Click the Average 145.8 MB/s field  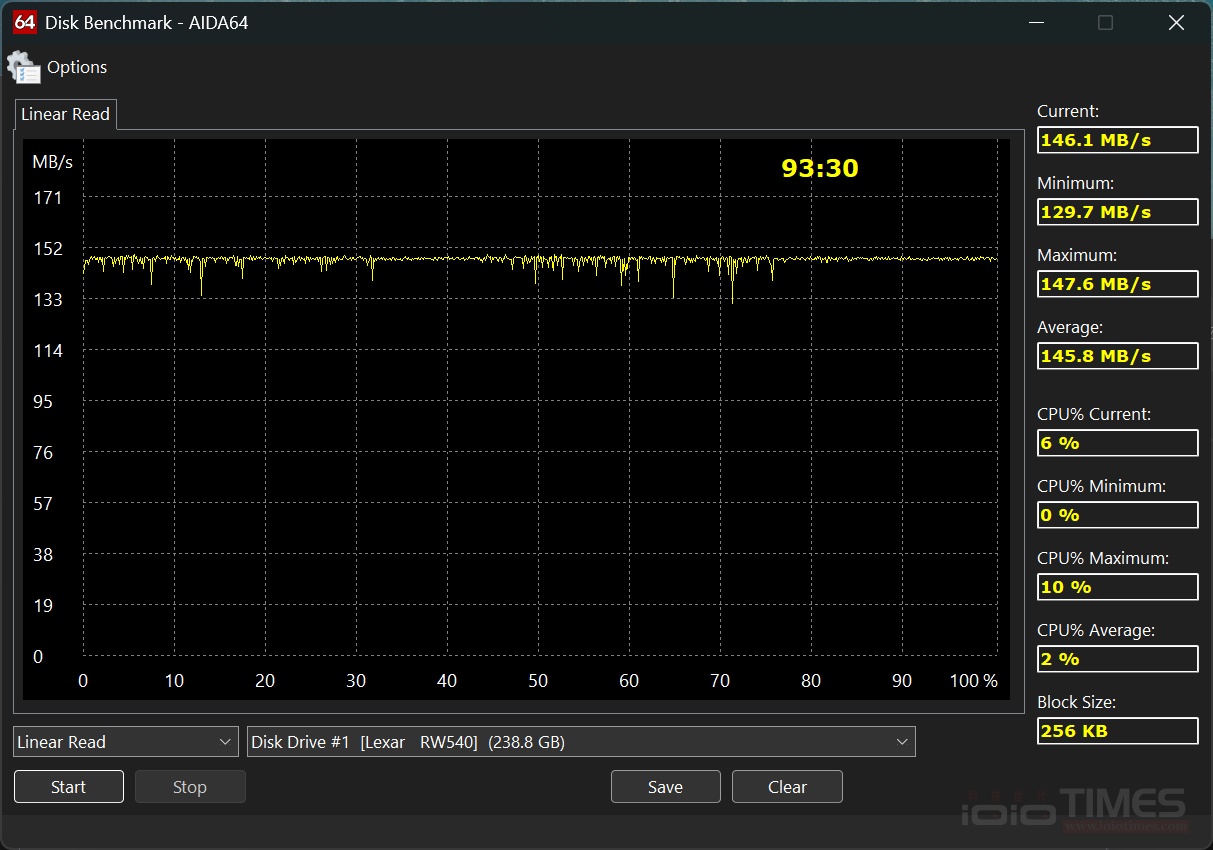pyautogui.click(x=1117, y=356)
